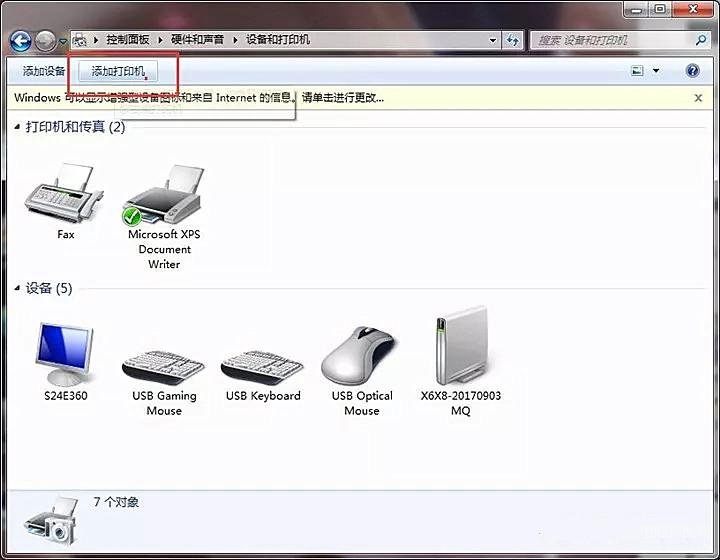
Task: Click the Forward navigation arrow
Action: (x=45, y=41)
